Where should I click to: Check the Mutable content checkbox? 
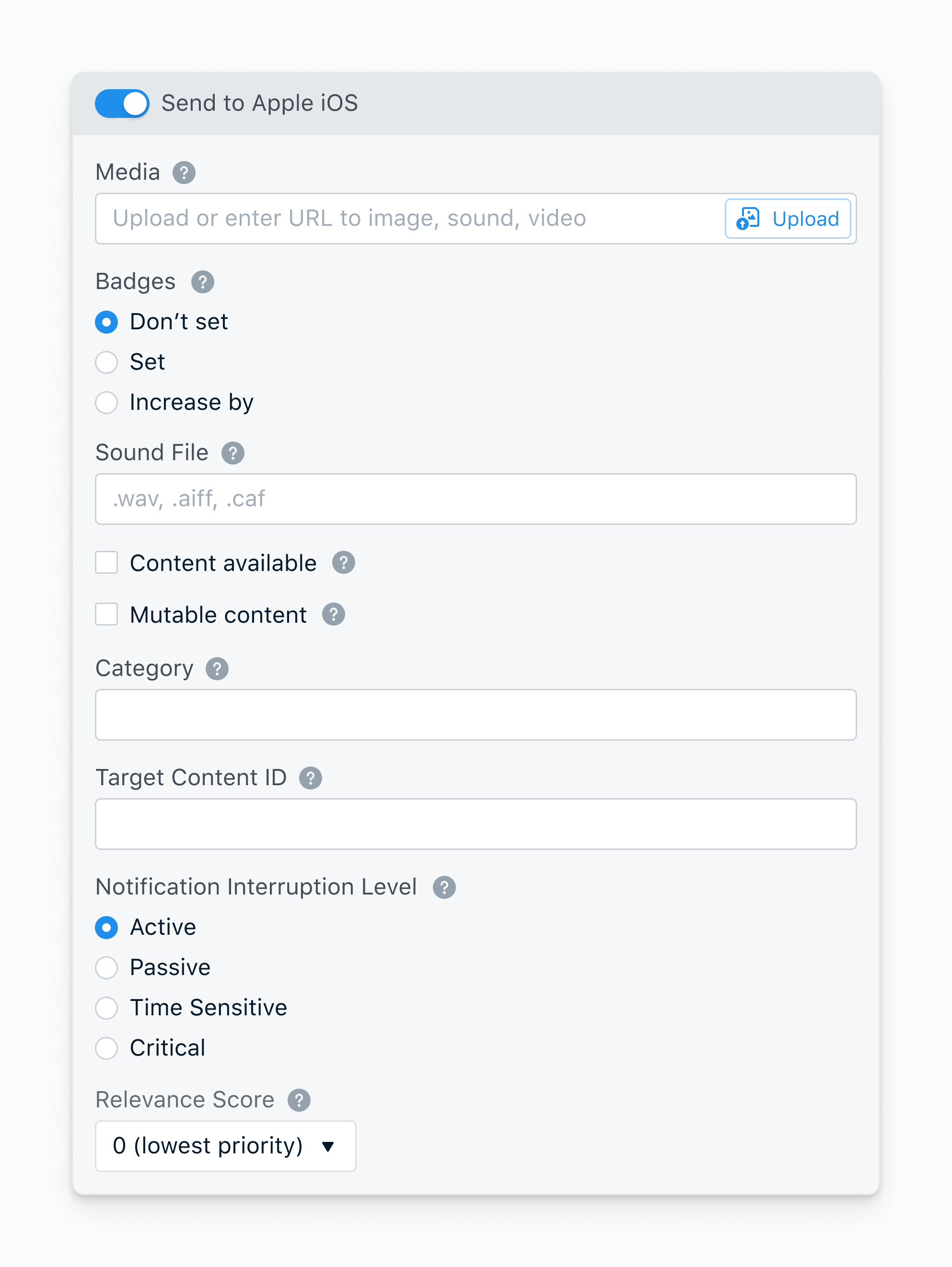click(x=106, y=615)
